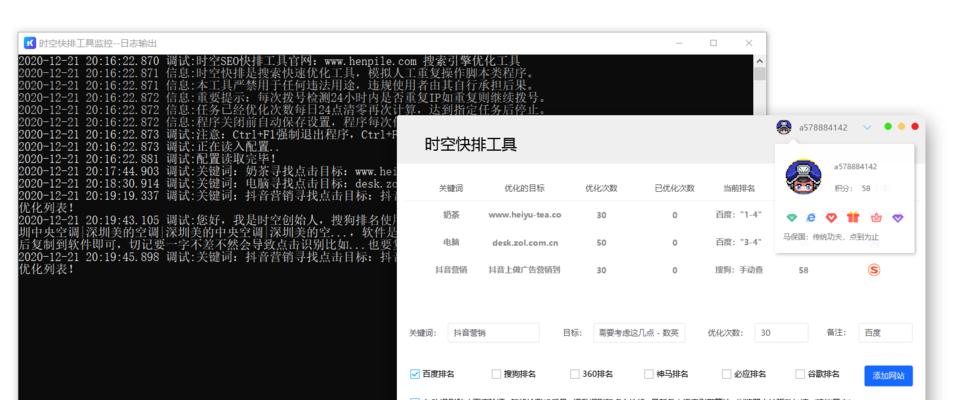
Task: Click the desk.zol.com.cn target cell
Action: click(x=525, y=242)
